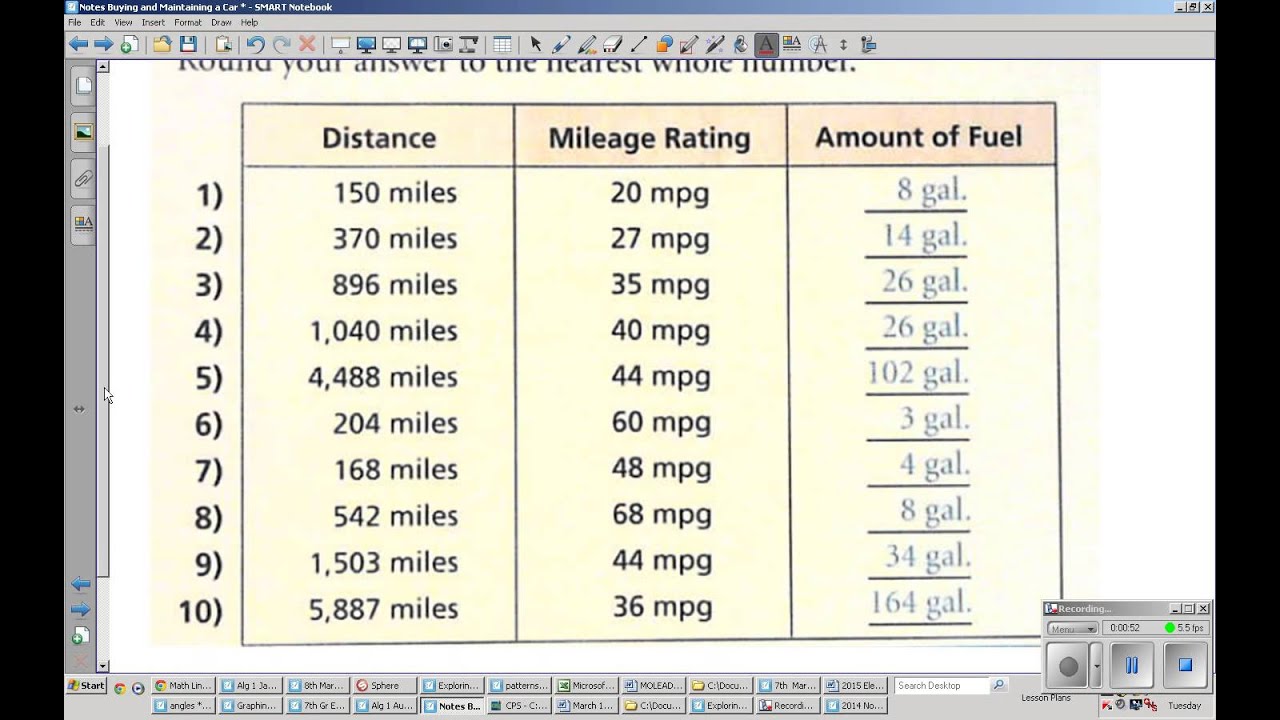Click the desktop search magnifier button

coord(999,686)
